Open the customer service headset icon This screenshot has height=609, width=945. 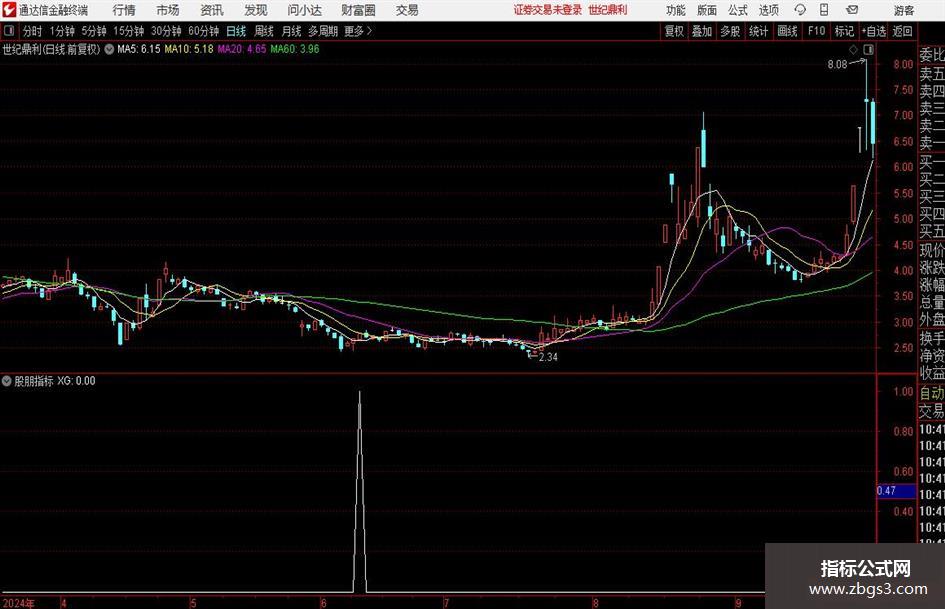click(800, 10)
